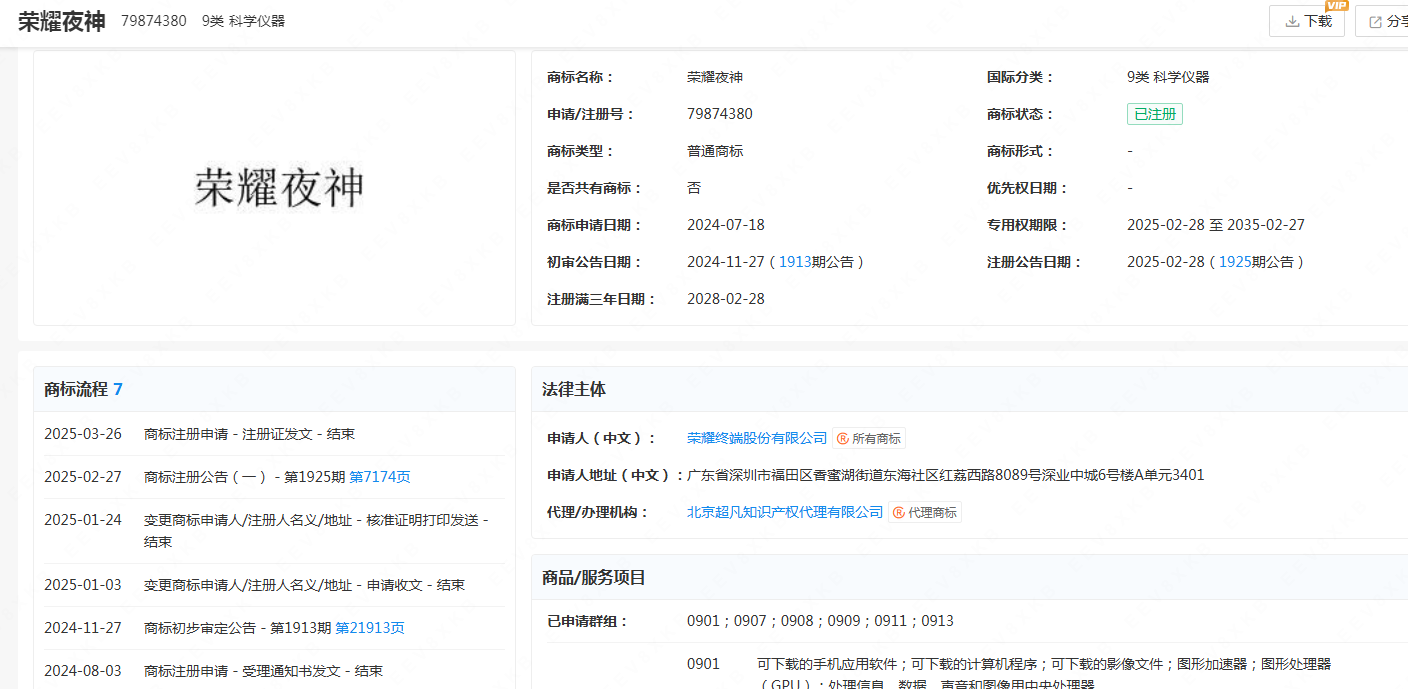Click the 所有商标 button

[869, 438]
